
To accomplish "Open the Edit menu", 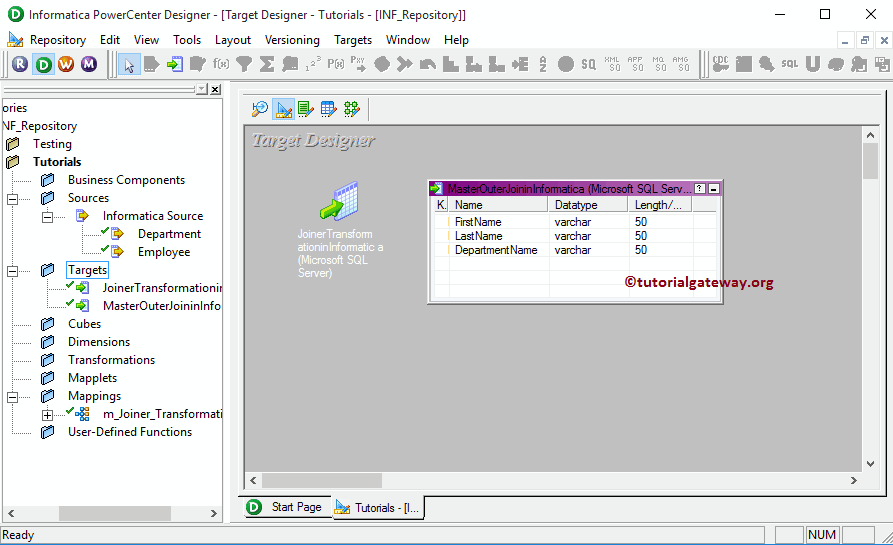I will click(x=110, y=40).
